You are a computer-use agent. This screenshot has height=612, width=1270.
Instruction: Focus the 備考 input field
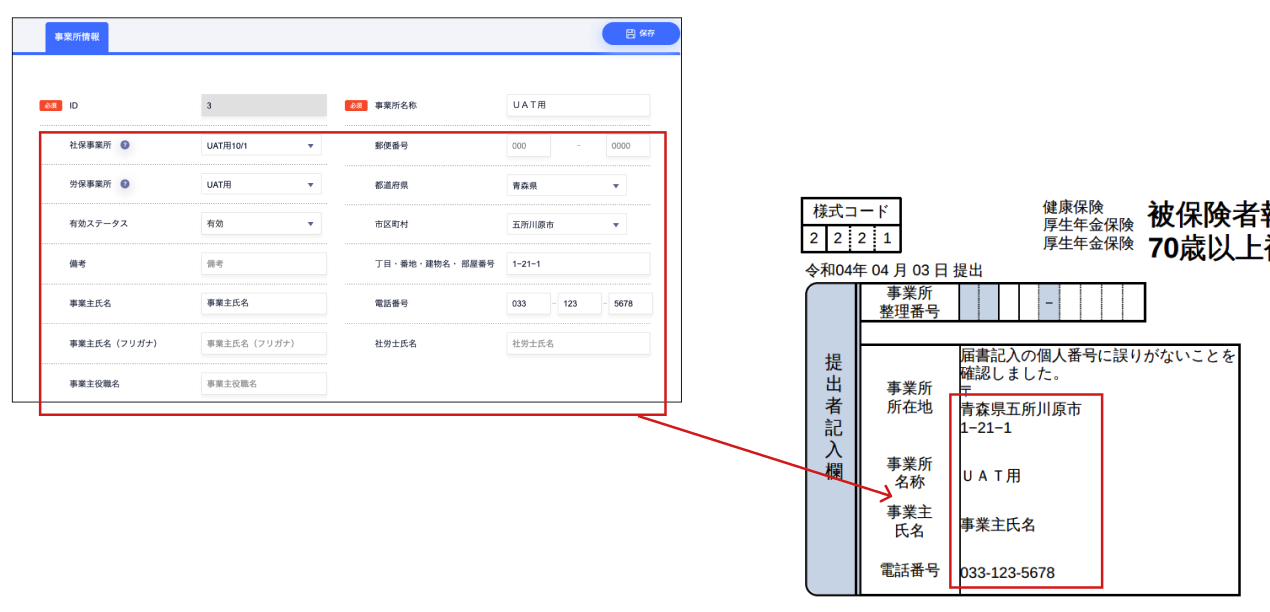tap(263, 264)
